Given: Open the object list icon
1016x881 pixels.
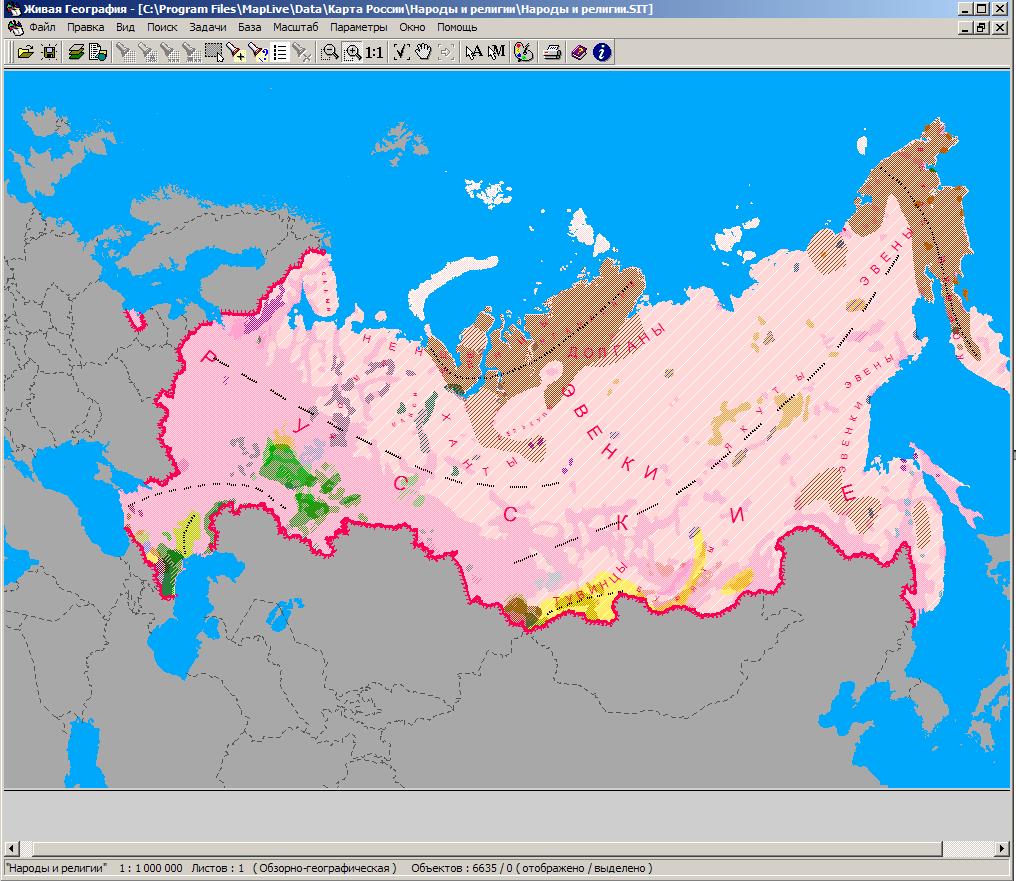Looking at the screenshot, I should [280, 52].
